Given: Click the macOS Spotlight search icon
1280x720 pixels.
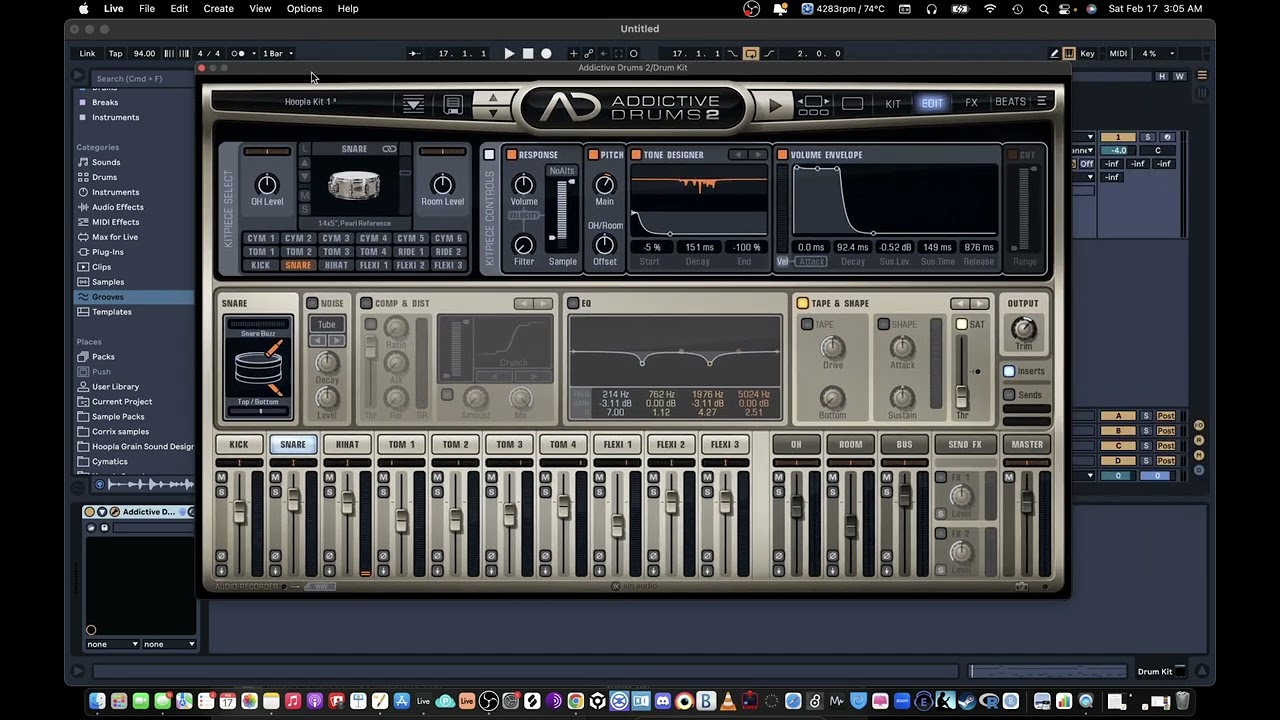Looking at the screenshot, I should [x=1043, y=8].
